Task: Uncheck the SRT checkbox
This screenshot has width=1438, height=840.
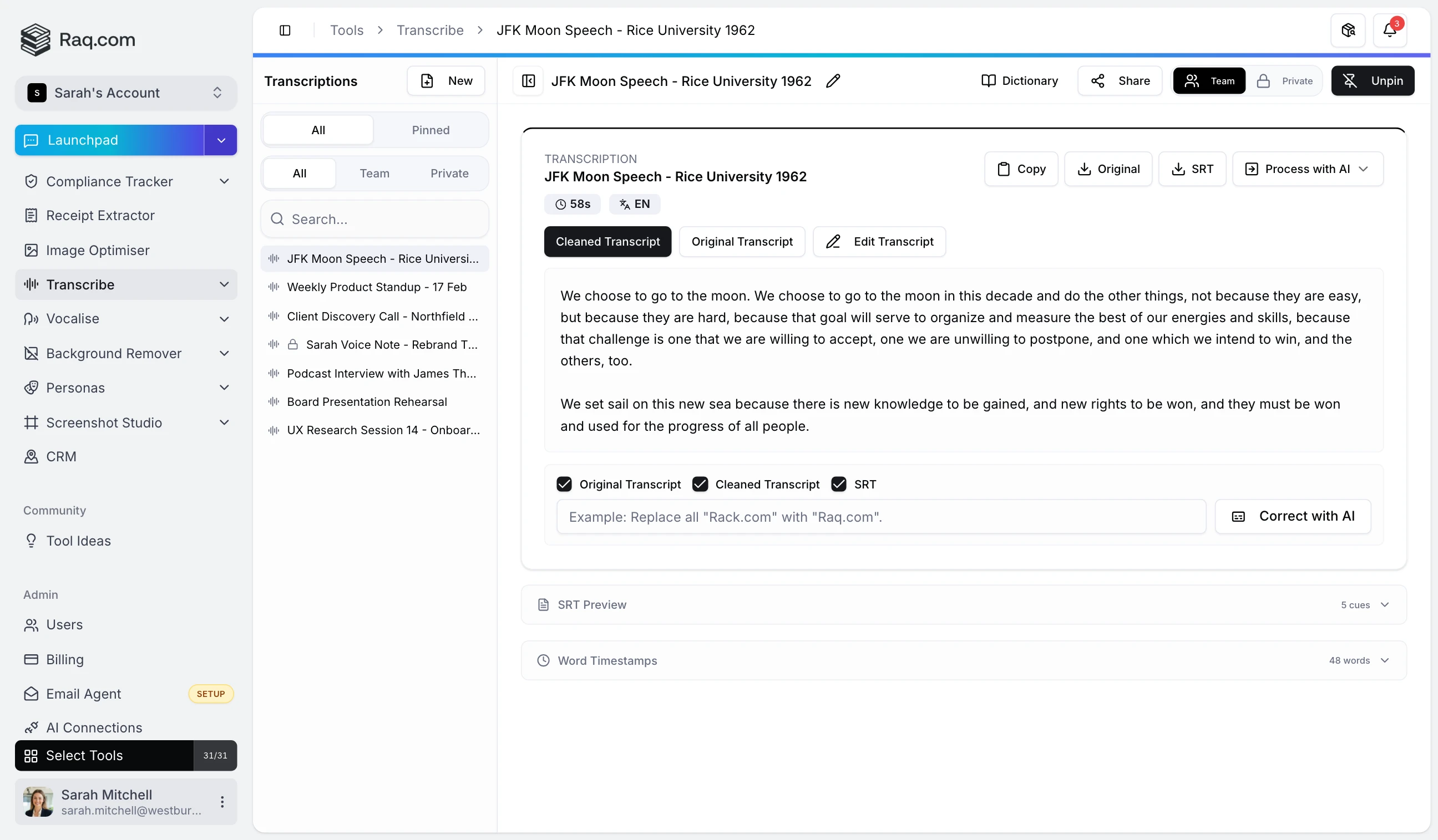Action: [x=838, y=483]
